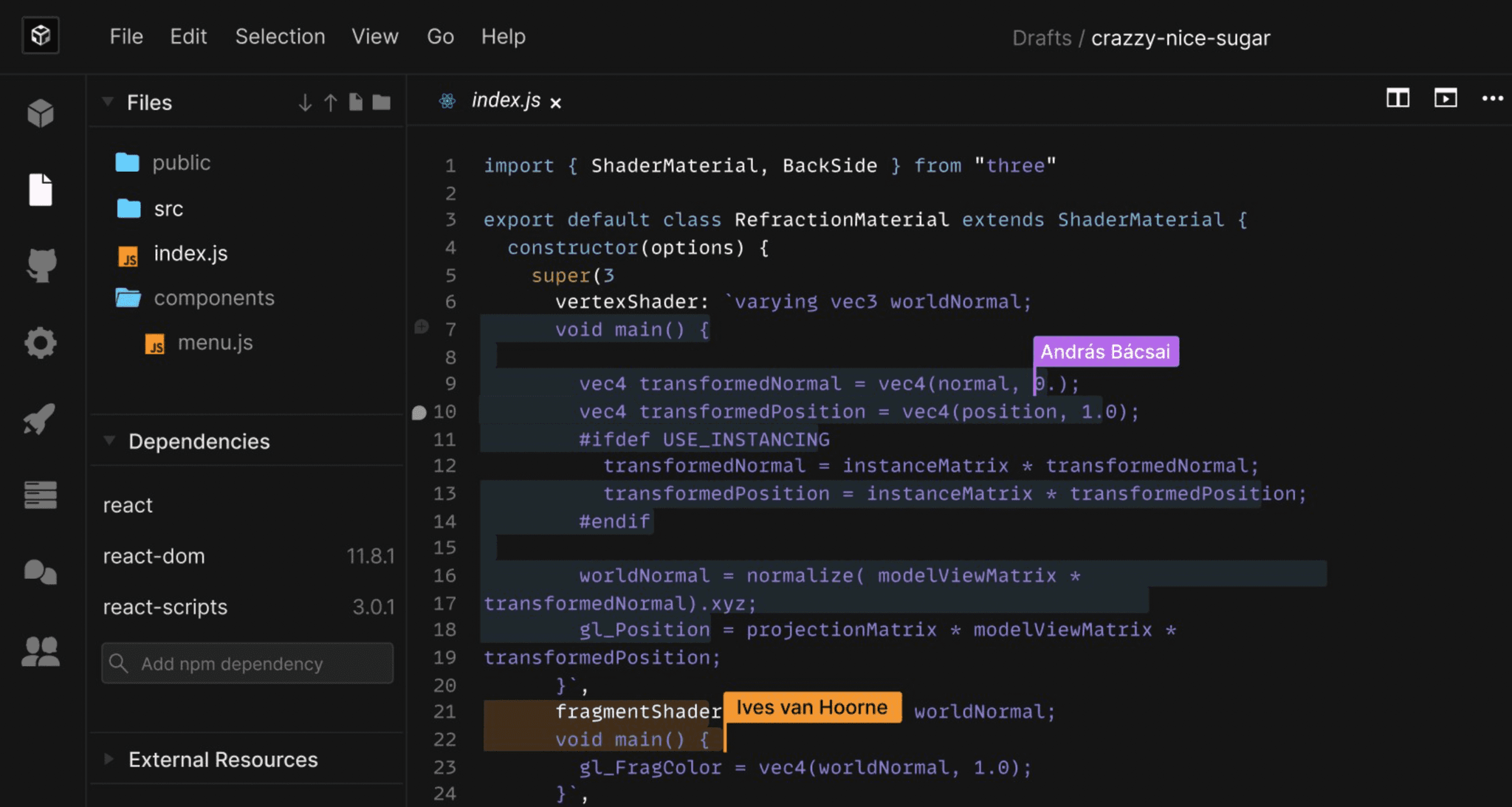
Task: Click the search icon in npm dependency field
Action: 118,663
